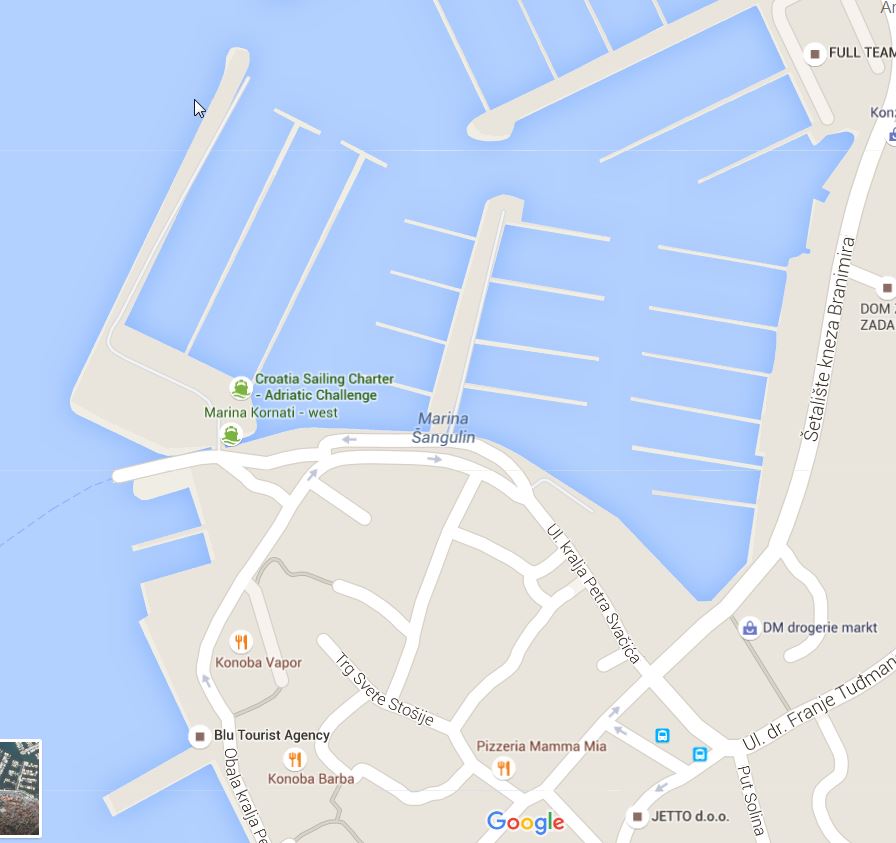Click the FULL TEAM business marker icon
Viewport: 896px width, 843px height.
coord(815,54)
